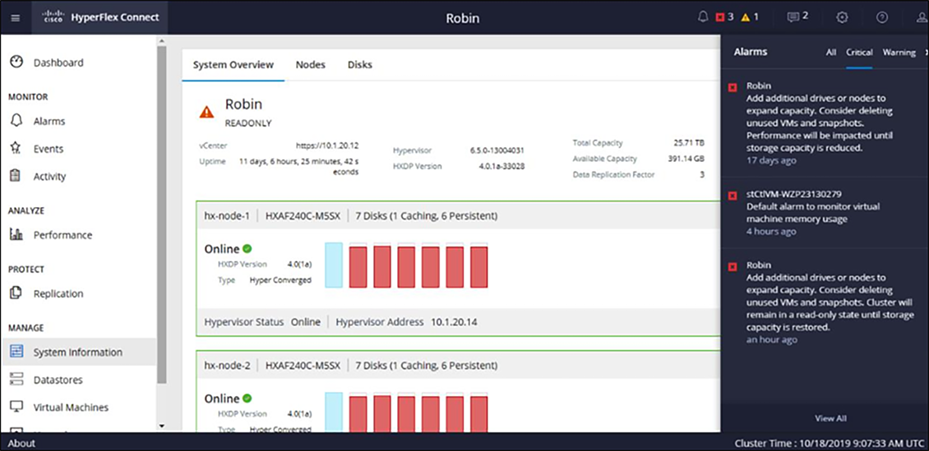Click the Events star icon
The image size is (929, 451).
[17, 149]
